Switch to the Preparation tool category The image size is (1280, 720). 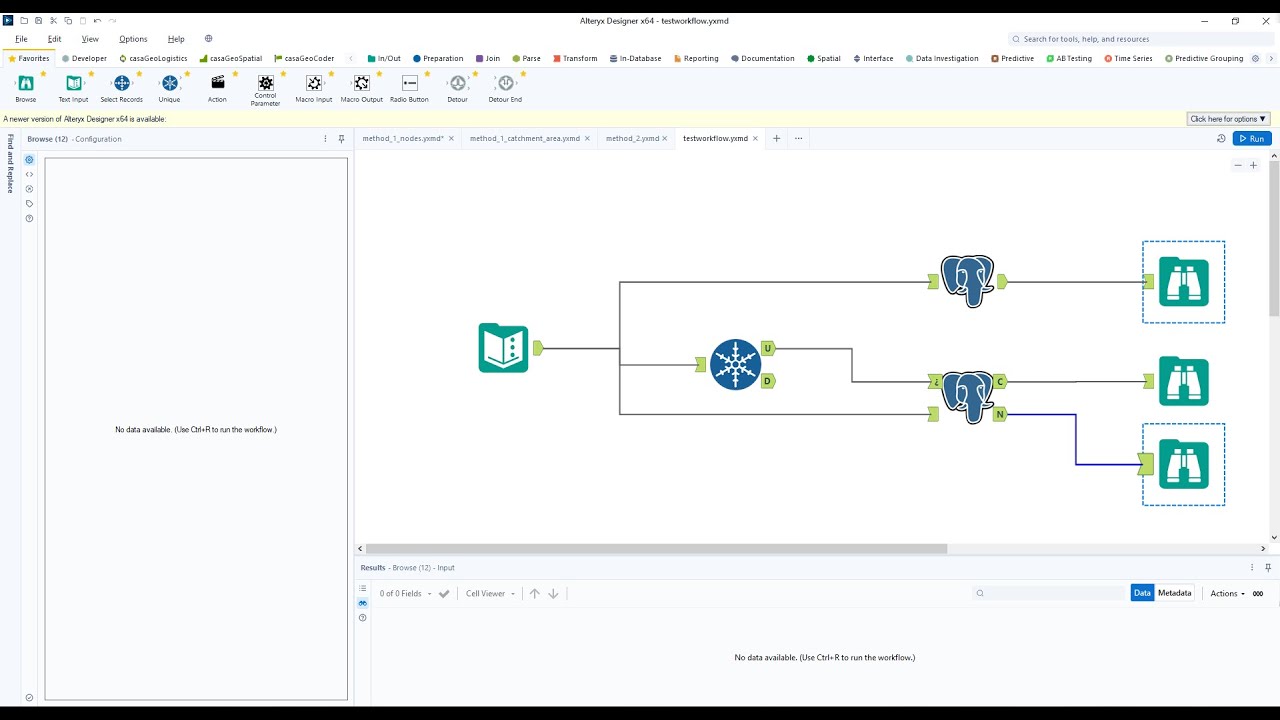coord(438,58)
